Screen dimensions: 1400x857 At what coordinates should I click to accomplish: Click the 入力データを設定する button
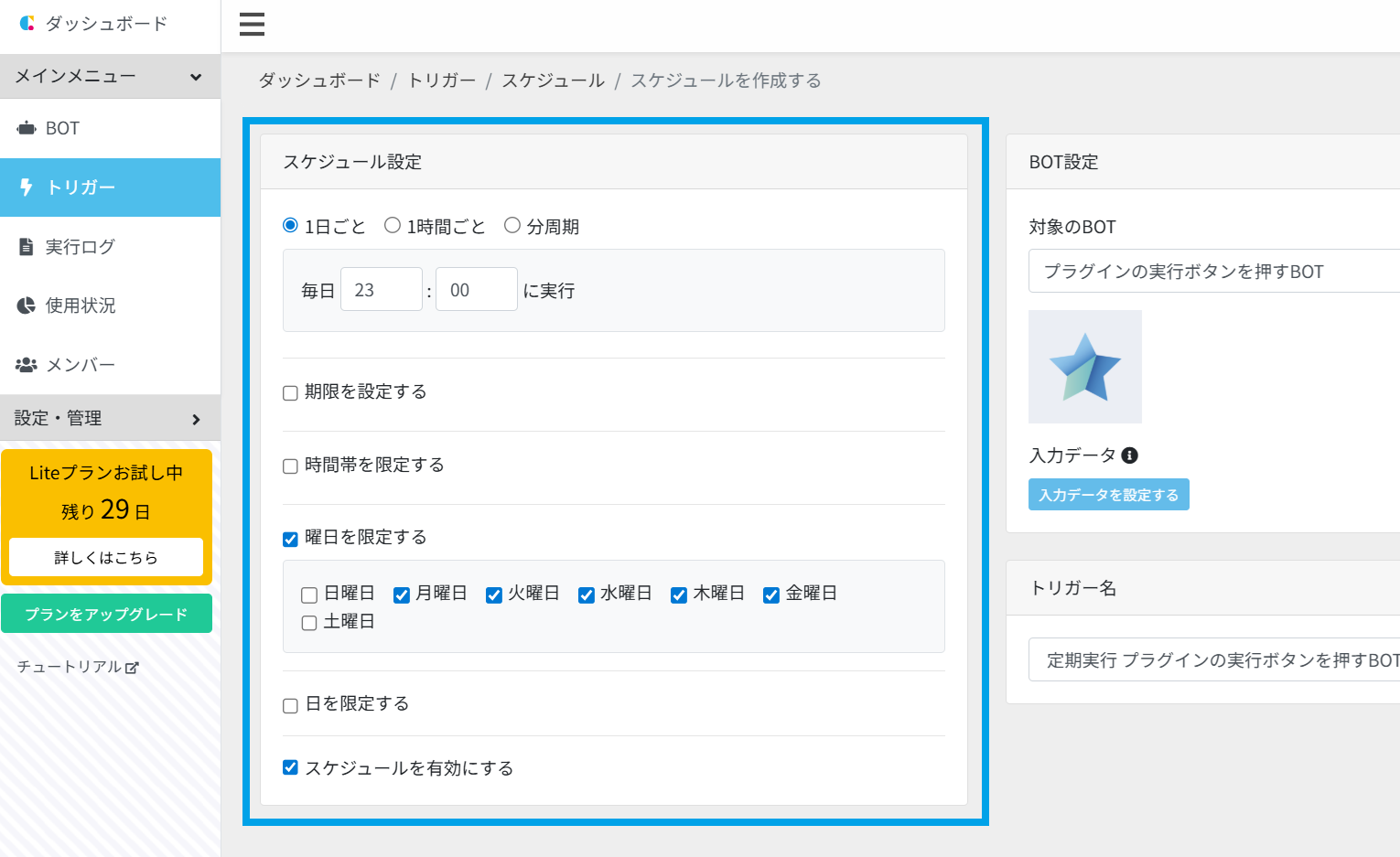coord(1108,495)
